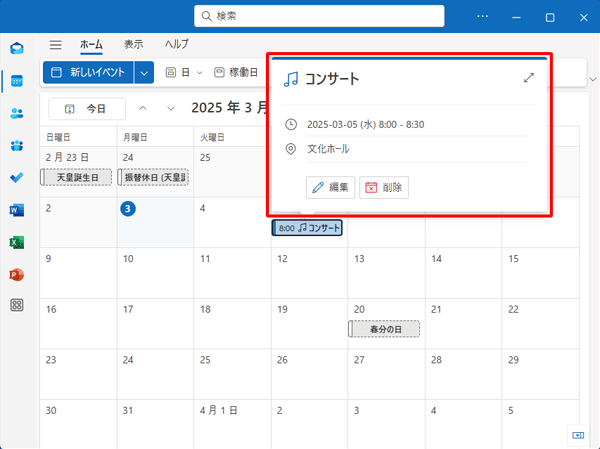Select March 31 cell
The image size is (600, 449).
click(x=155, y=424)
